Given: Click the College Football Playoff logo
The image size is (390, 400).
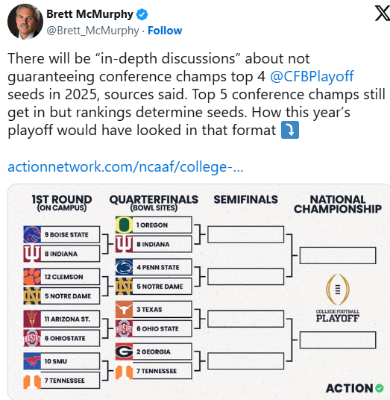Looking at the screenshot, I should (338, 298).
